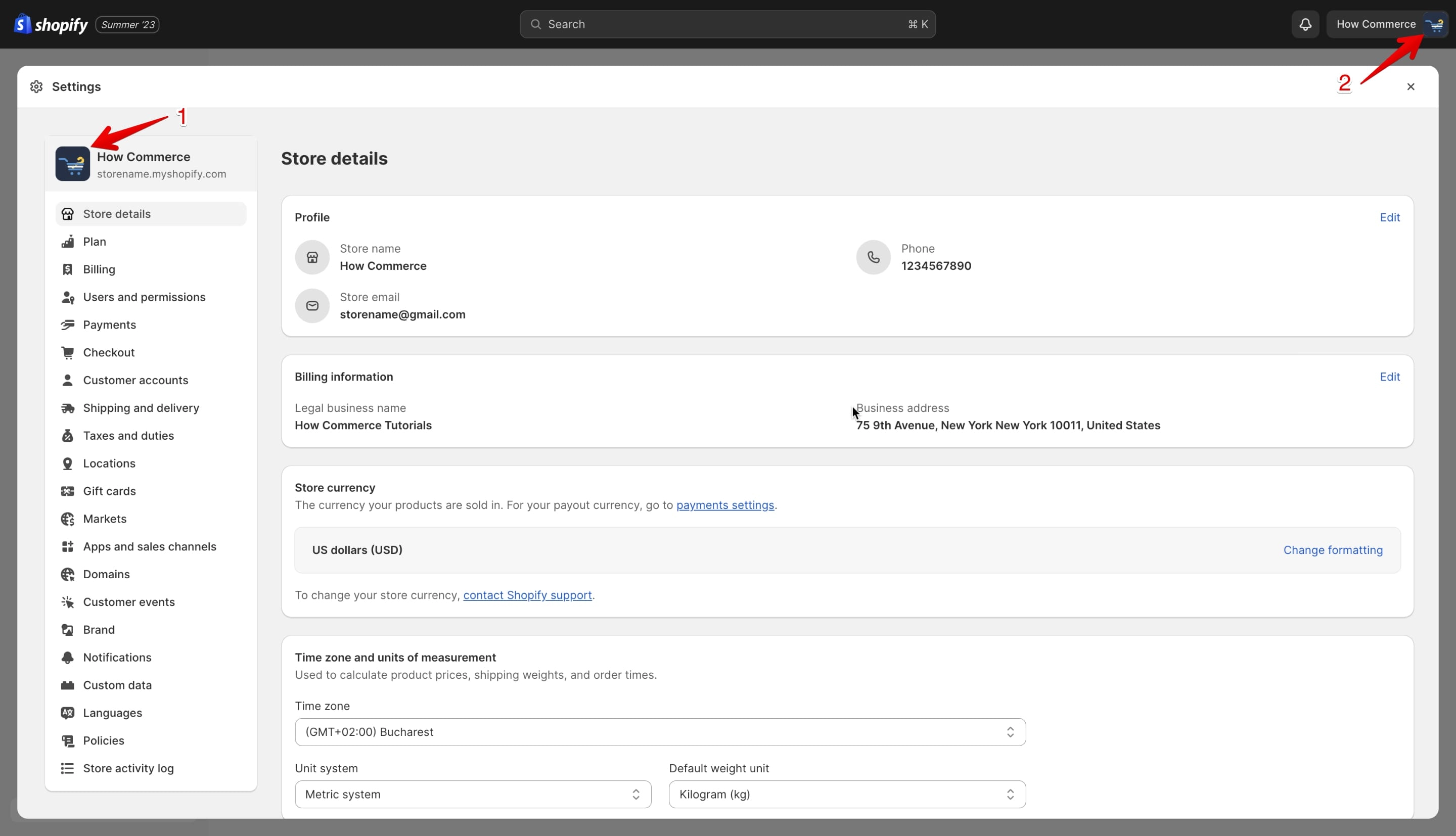Click the Checkout cart icon
Image resolution: width=1456 pixels, height=836 pixels.
point(67,352)
